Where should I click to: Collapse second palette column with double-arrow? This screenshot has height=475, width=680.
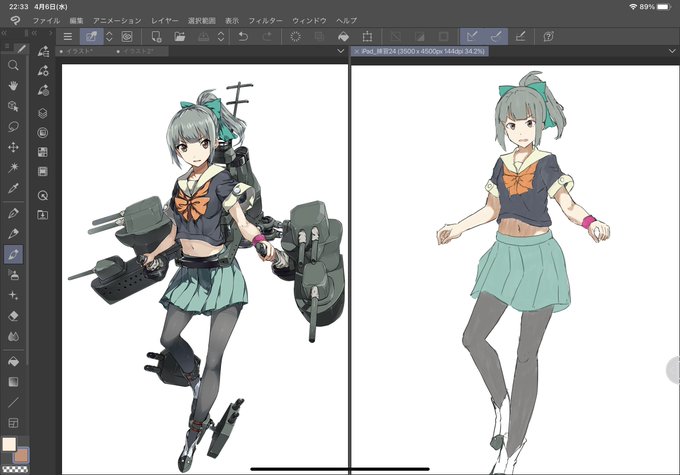point(34,33)
